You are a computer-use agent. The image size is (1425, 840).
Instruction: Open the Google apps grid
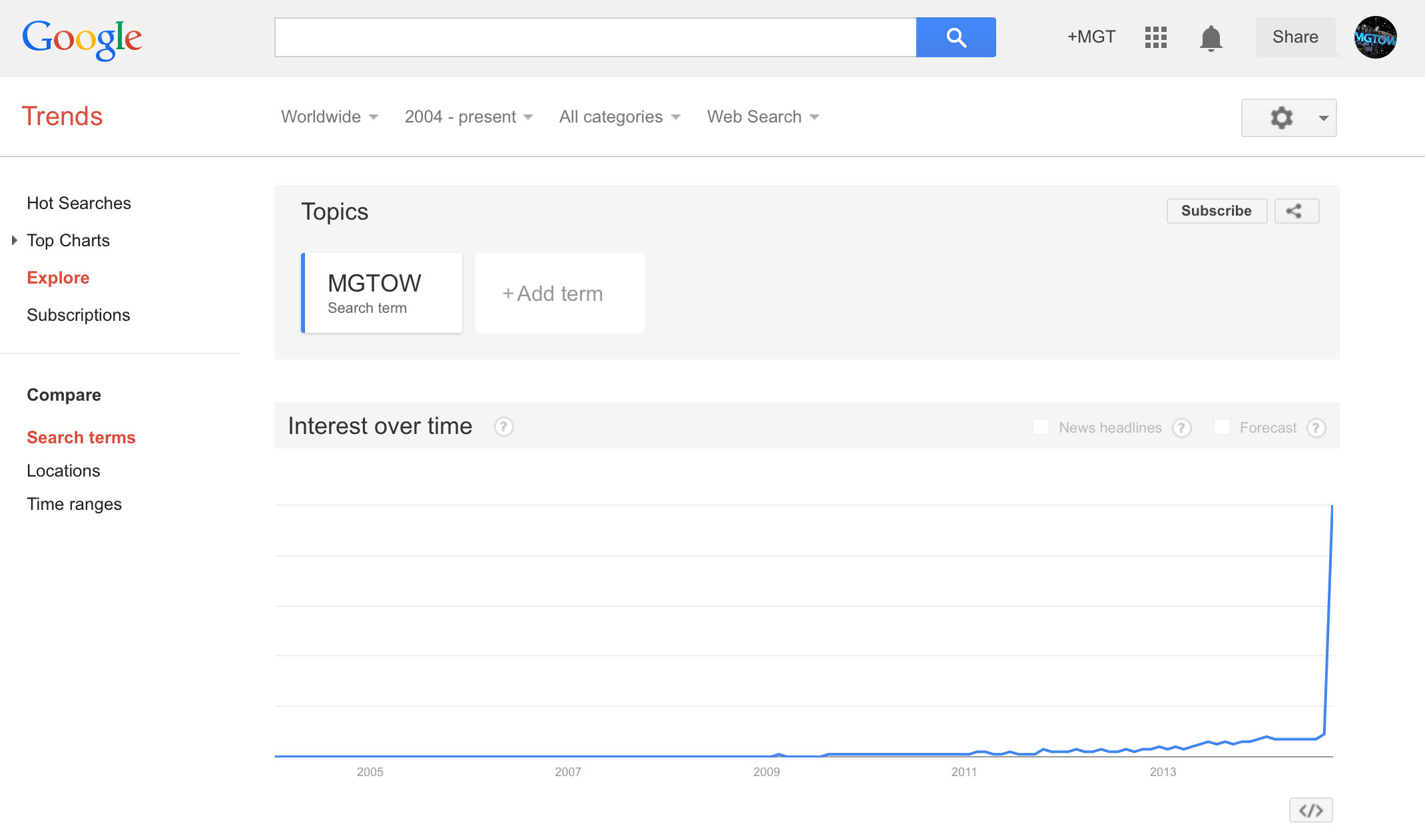pos(1156,37)
